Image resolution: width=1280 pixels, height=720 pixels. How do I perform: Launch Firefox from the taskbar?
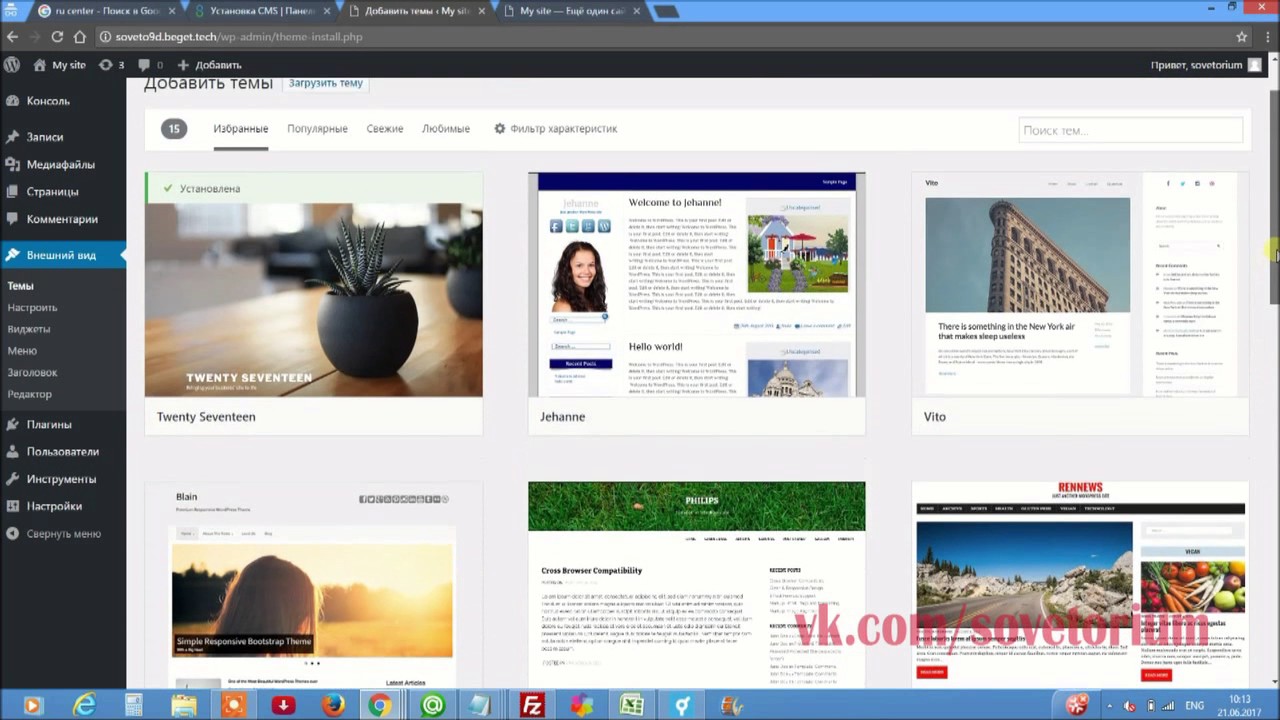(333, 706)
